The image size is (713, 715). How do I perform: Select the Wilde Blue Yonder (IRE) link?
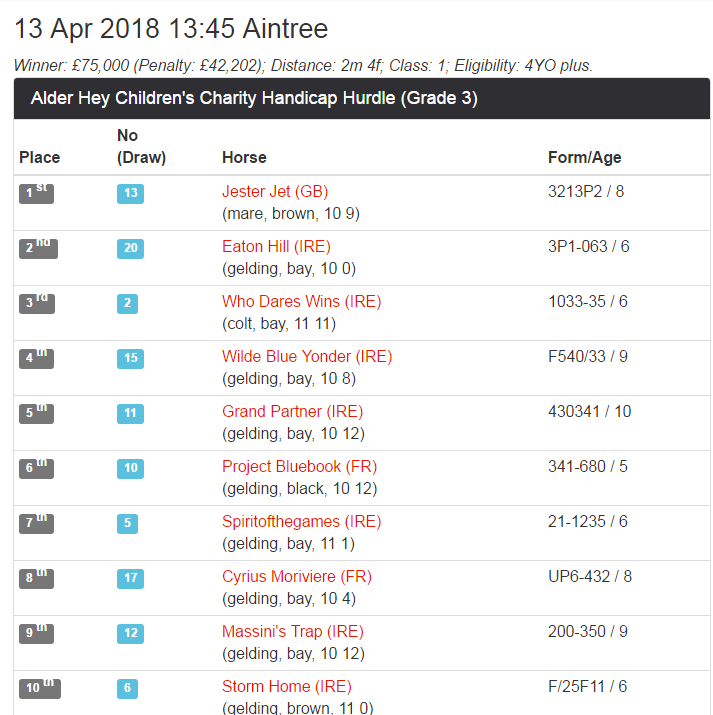point(307,357)
